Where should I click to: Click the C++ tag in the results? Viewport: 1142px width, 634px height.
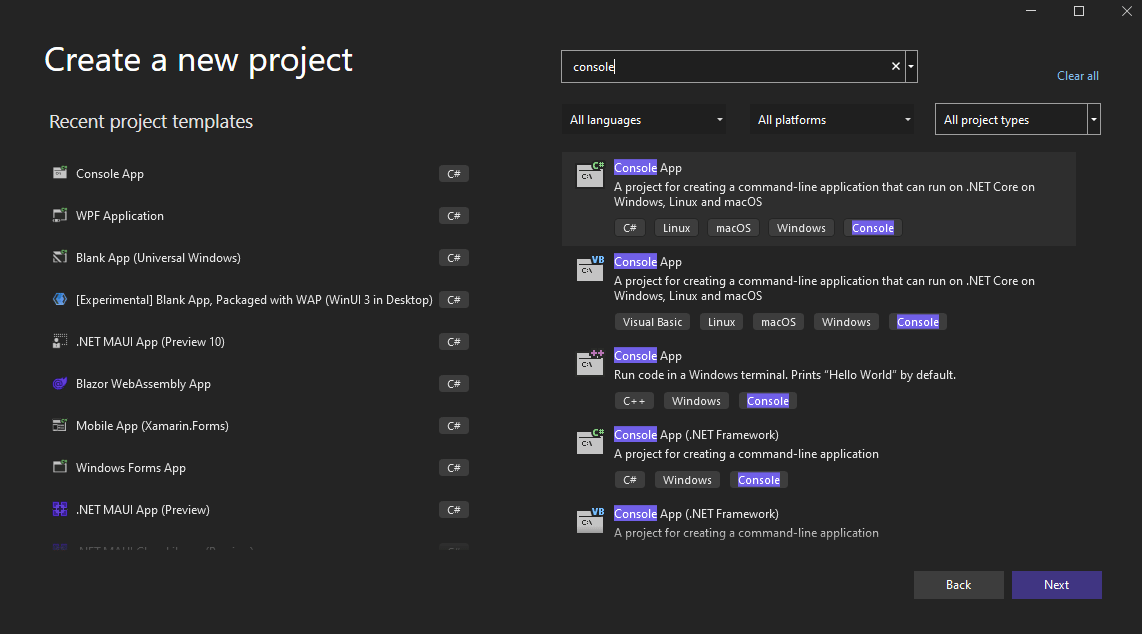(x=634, y=401)
